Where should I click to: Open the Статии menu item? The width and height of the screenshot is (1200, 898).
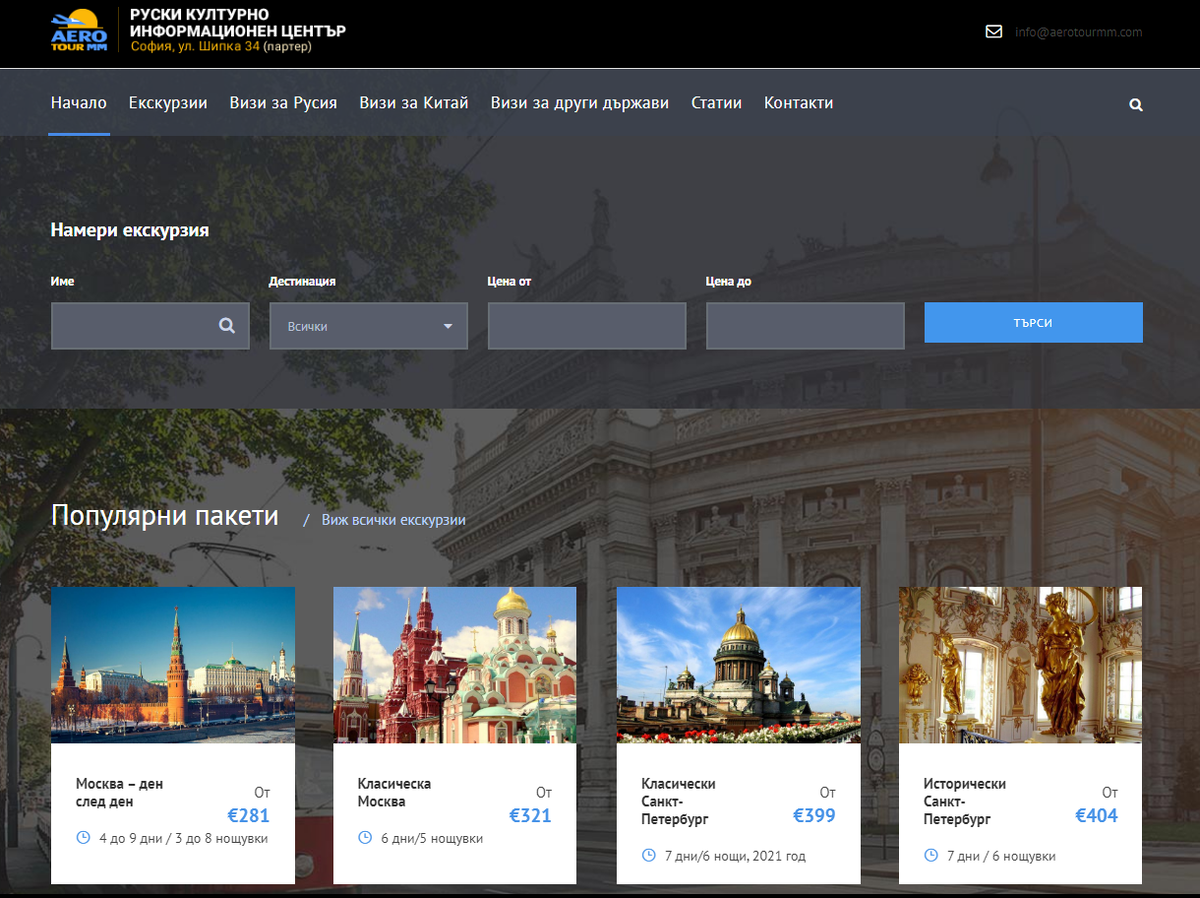tap(716, 102)
